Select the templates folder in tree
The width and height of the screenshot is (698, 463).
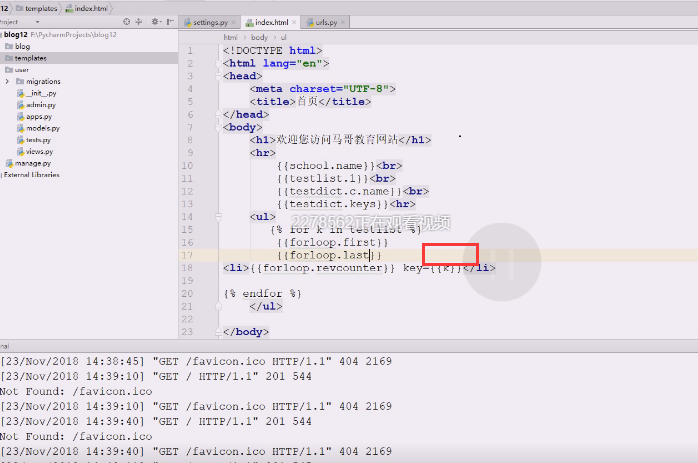[x=30, y=58]
